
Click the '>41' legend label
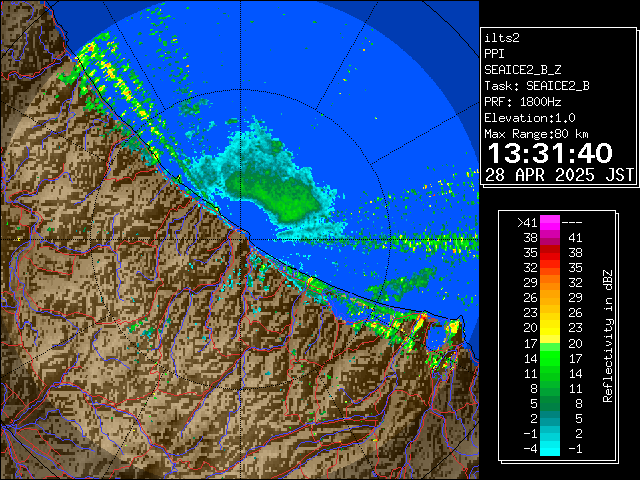click(527, 223)
